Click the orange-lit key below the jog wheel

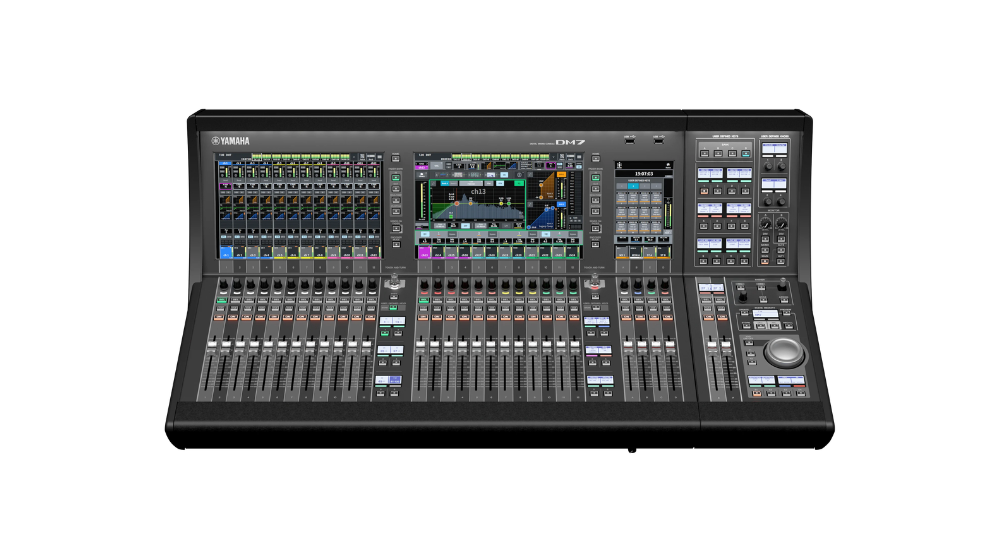click(x=757, y=394)
